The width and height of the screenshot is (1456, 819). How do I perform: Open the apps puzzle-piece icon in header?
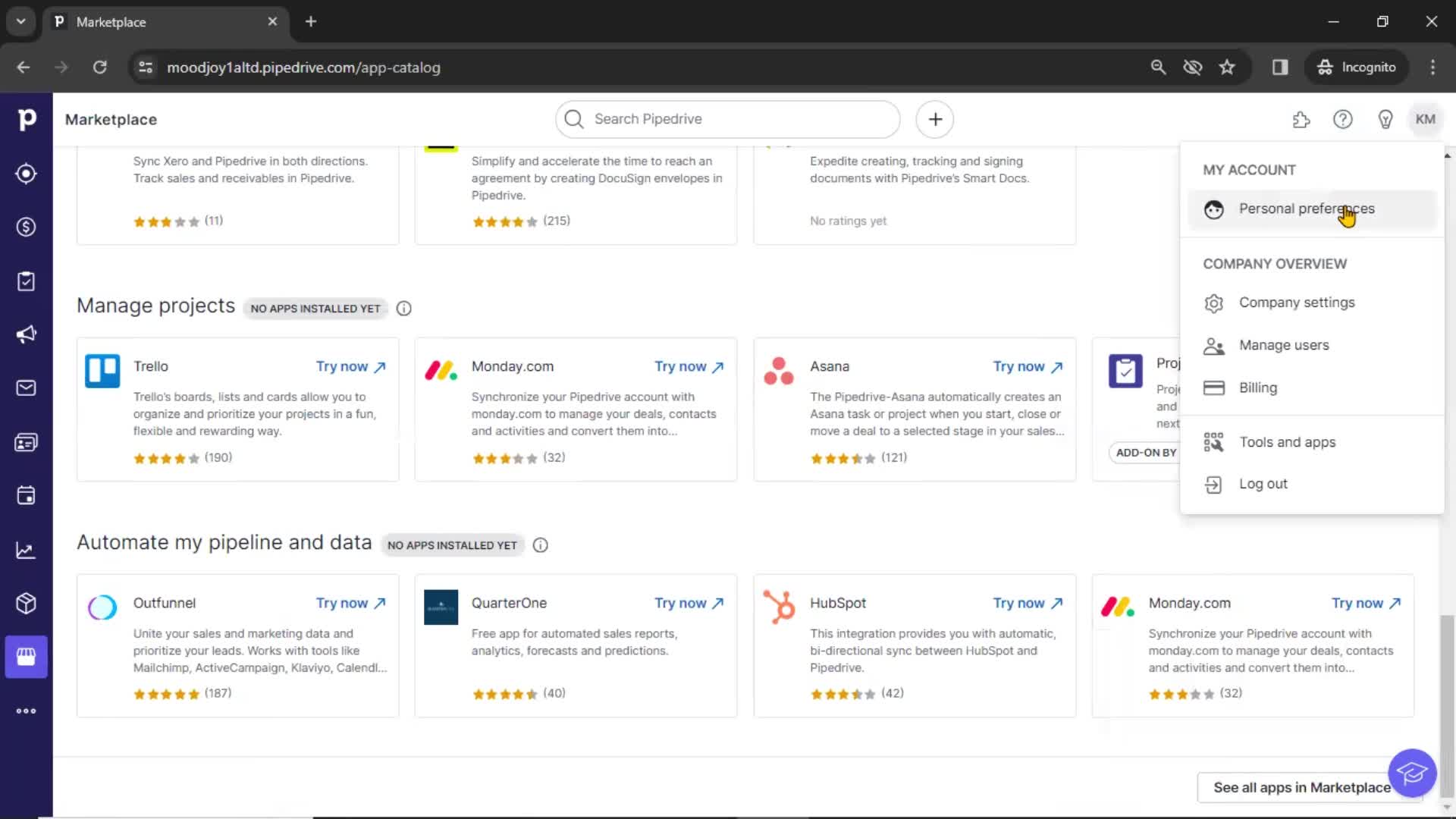pyautogui.click(x=1301, y=119)
